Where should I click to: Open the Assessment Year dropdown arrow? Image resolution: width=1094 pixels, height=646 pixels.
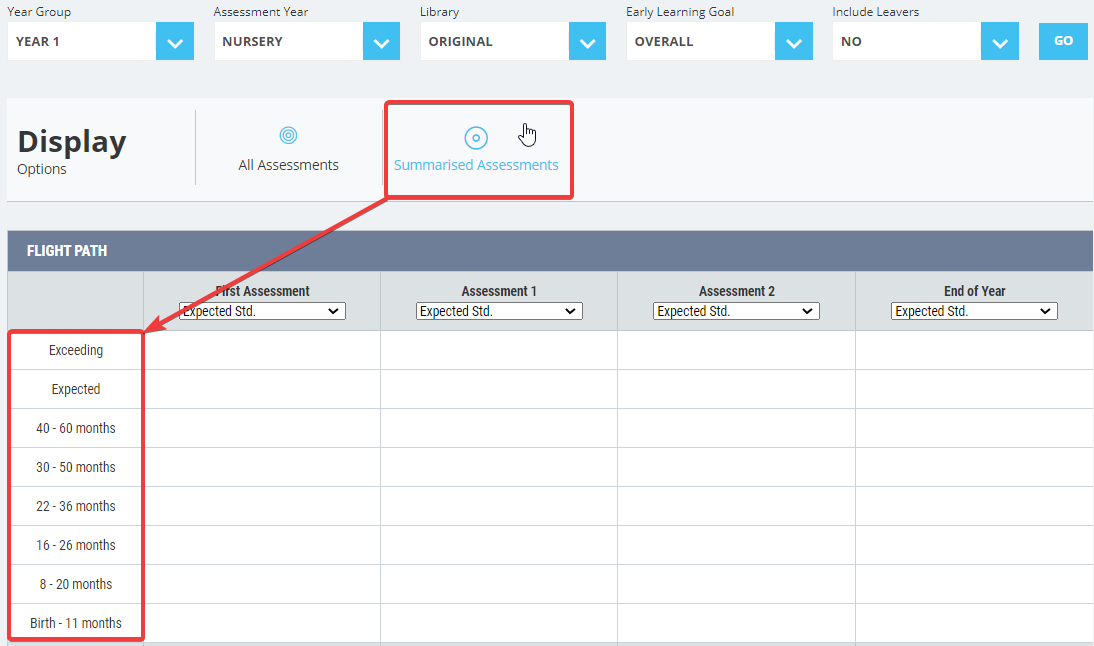381,41
